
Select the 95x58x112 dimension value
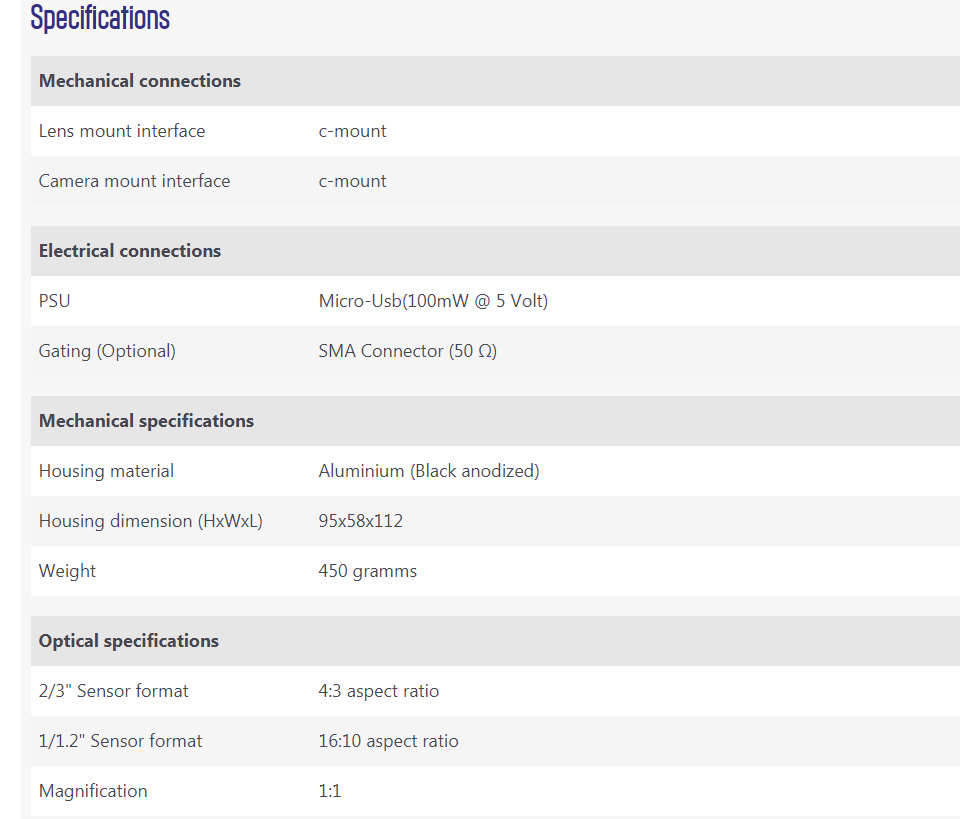click(x=361, y=522)
